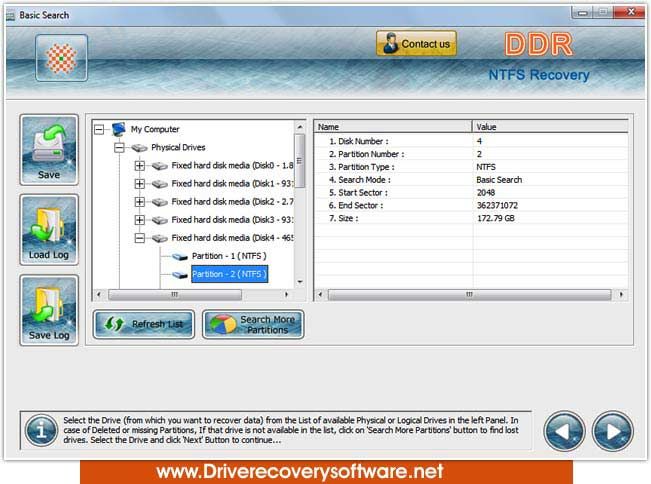The height and width of the screenshot is (484, 651).
Task: Click the Save Log folder button
Action: tap(49, 310)
